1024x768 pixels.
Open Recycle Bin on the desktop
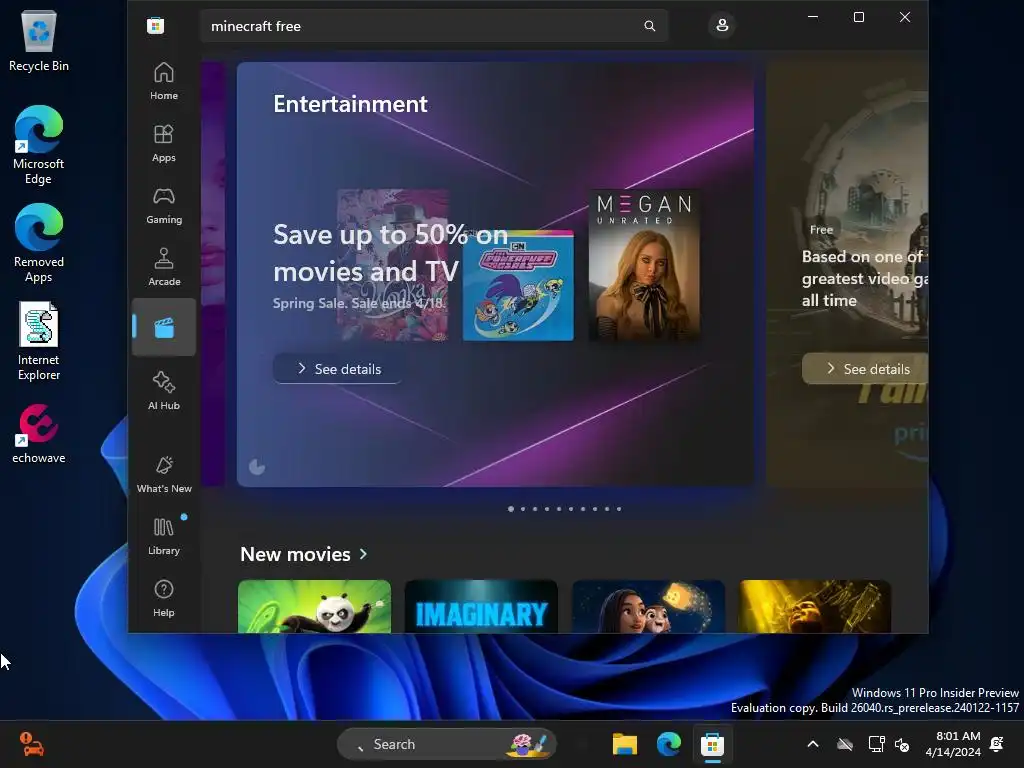(x=39, y=41)
